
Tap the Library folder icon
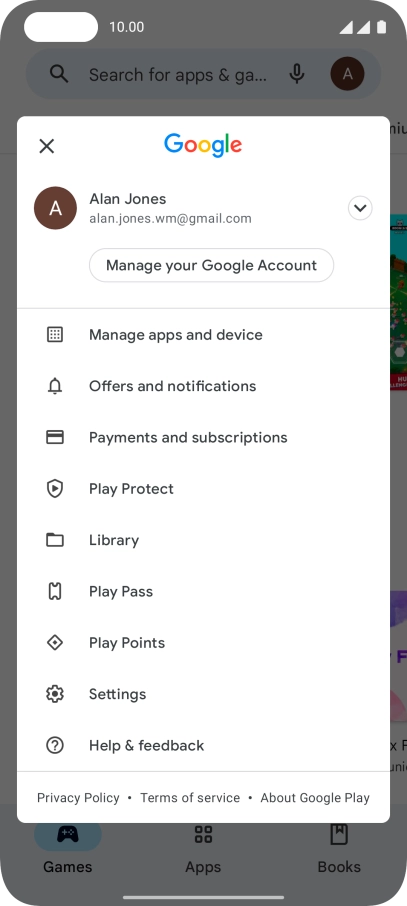[x=55, y=540]
